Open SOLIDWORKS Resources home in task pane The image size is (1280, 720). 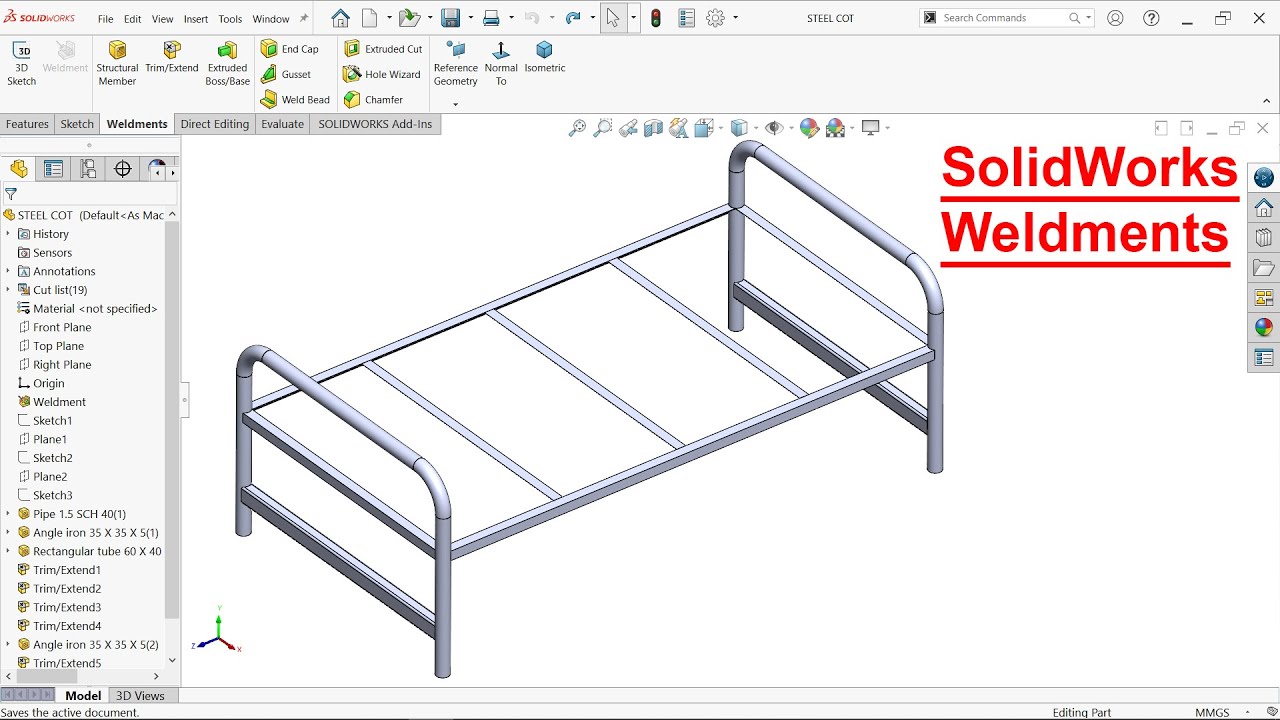click(1264, 208)
